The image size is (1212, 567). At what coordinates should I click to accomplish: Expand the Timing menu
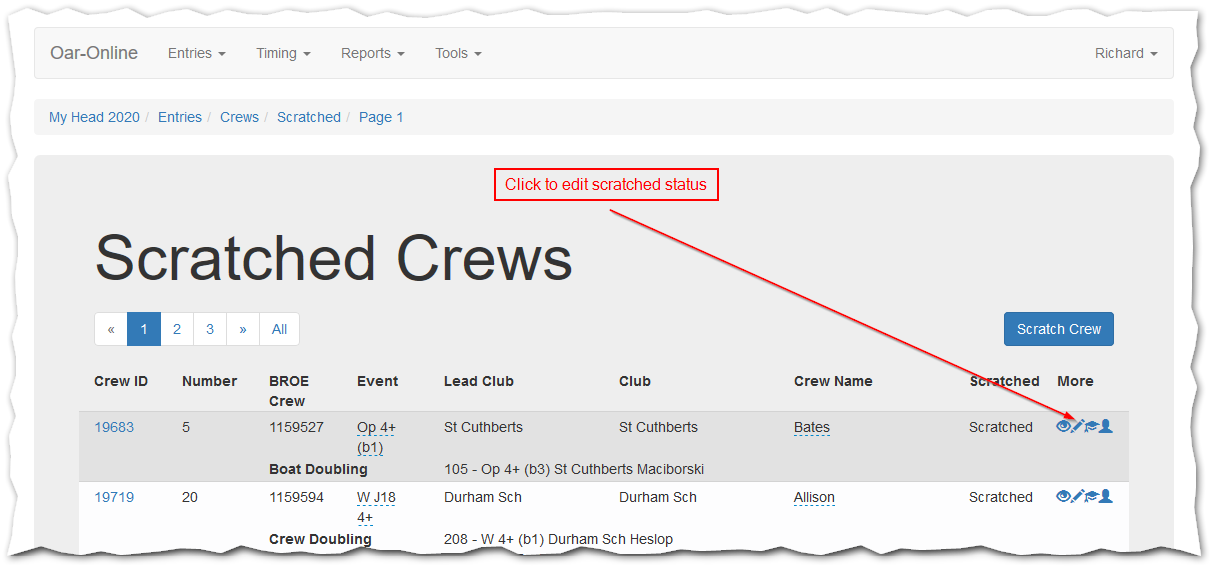click(x=283, y=53)
